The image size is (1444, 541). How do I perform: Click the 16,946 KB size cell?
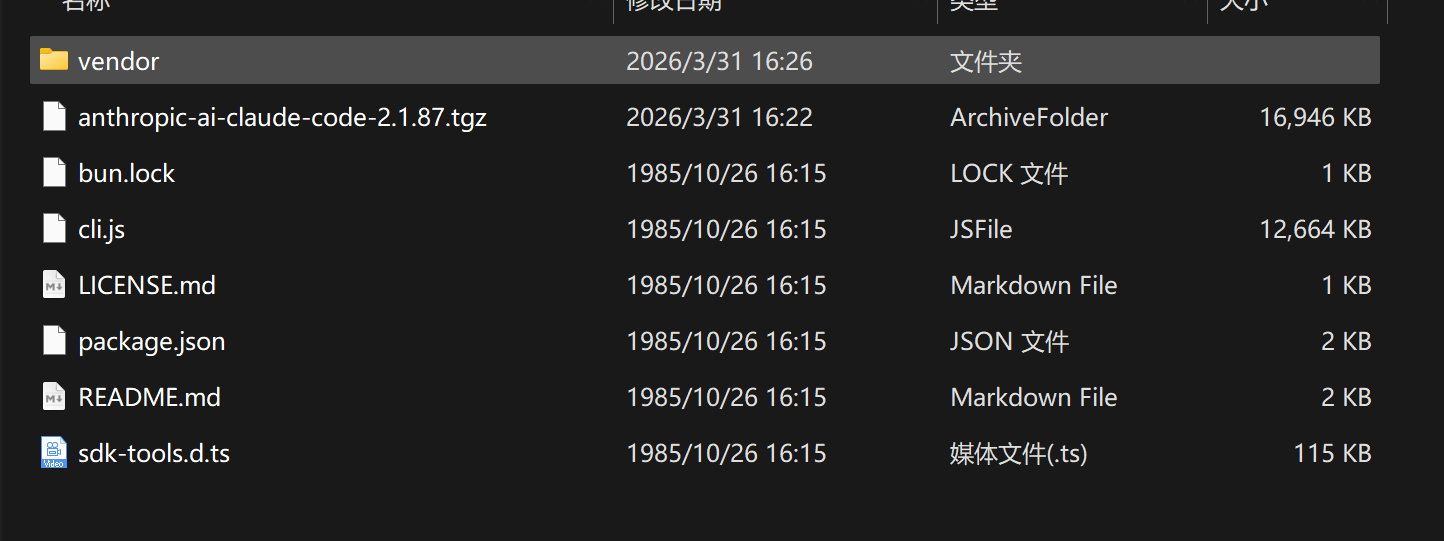[x=1315, y=117]
